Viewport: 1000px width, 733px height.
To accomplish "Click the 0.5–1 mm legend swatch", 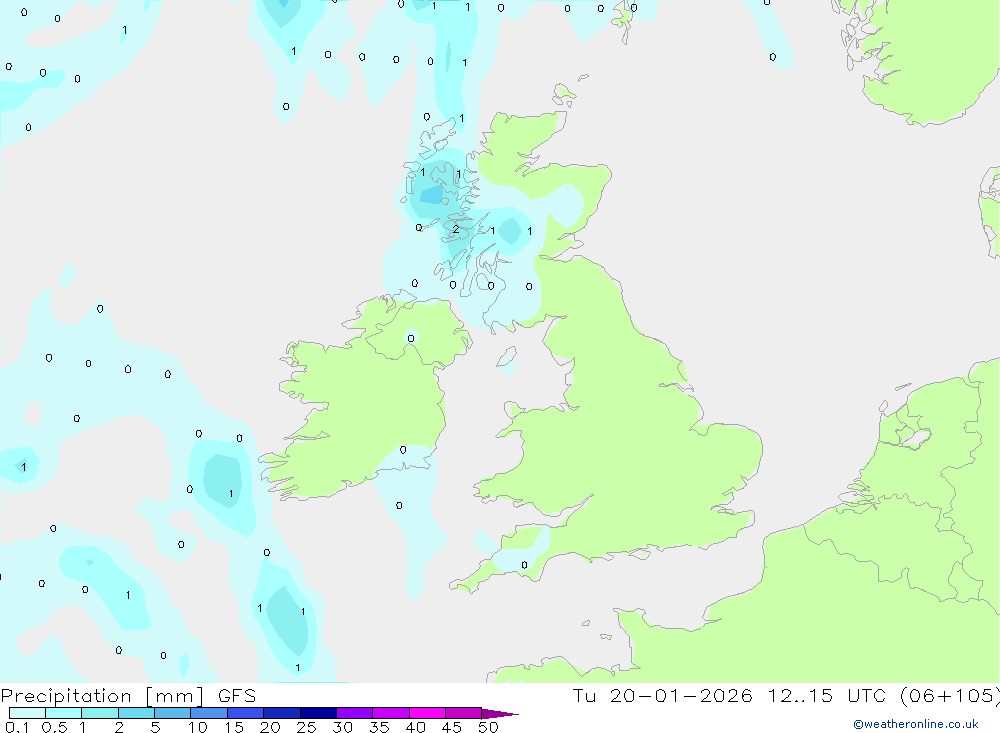I will pyautogui.click(x=63, y=713).
